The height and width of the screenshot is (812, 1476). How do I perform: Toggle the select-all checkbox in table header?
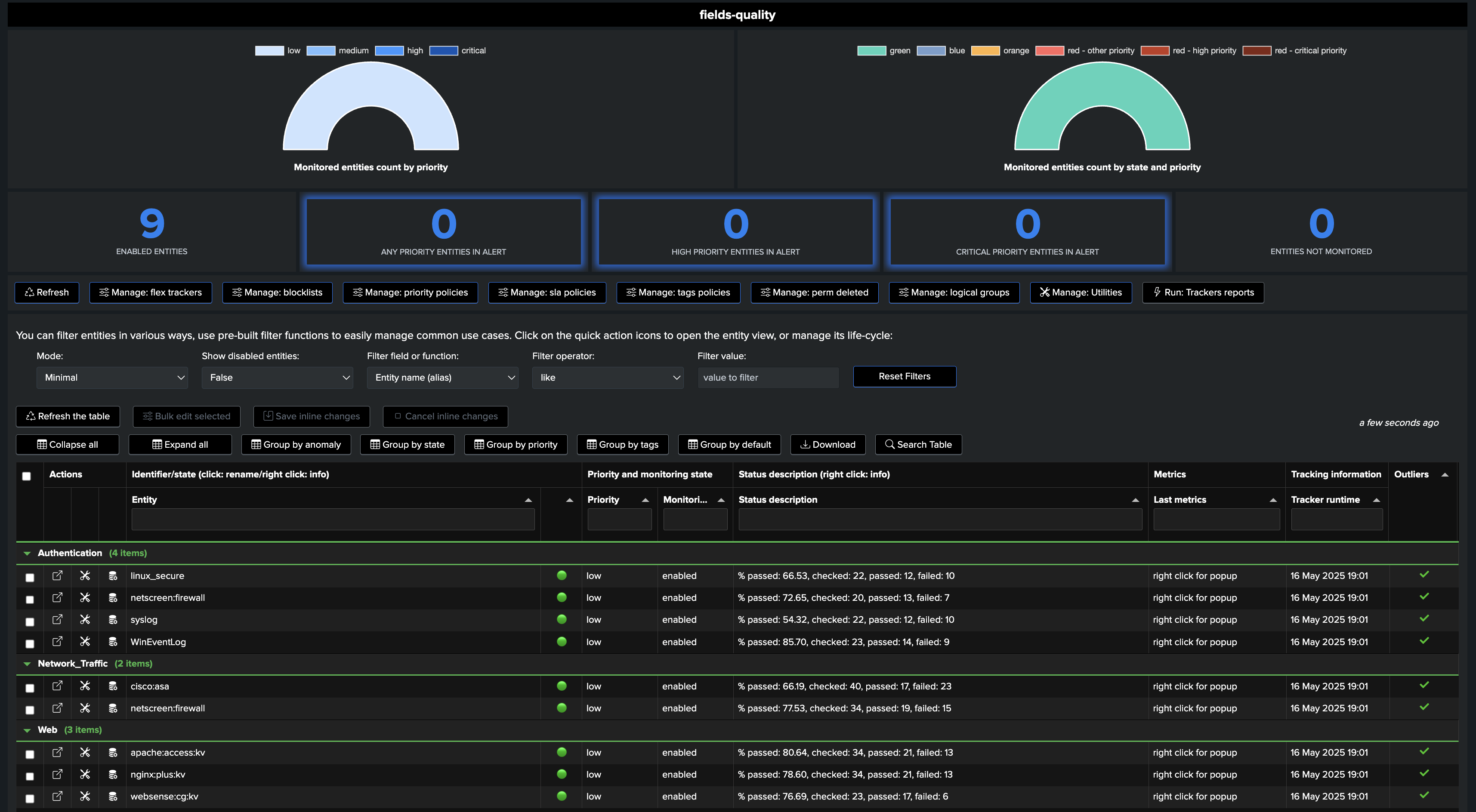(x=26, y=476)
